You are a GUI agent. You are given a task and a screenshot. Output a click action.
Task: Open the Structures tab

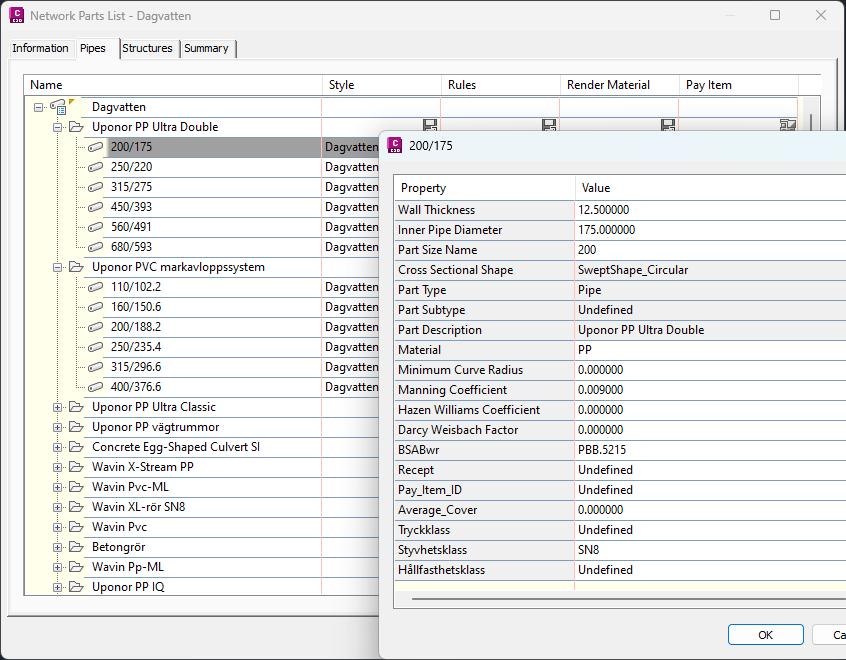coord(147,48)
